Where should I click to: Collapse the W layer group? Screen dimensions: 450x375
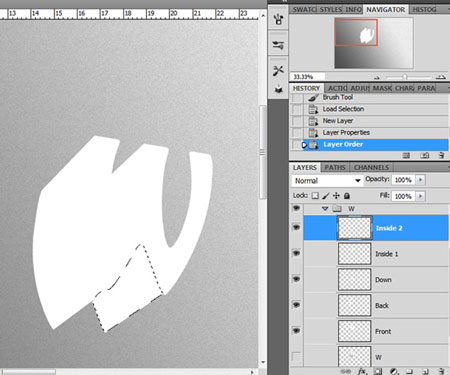point(325,209)
